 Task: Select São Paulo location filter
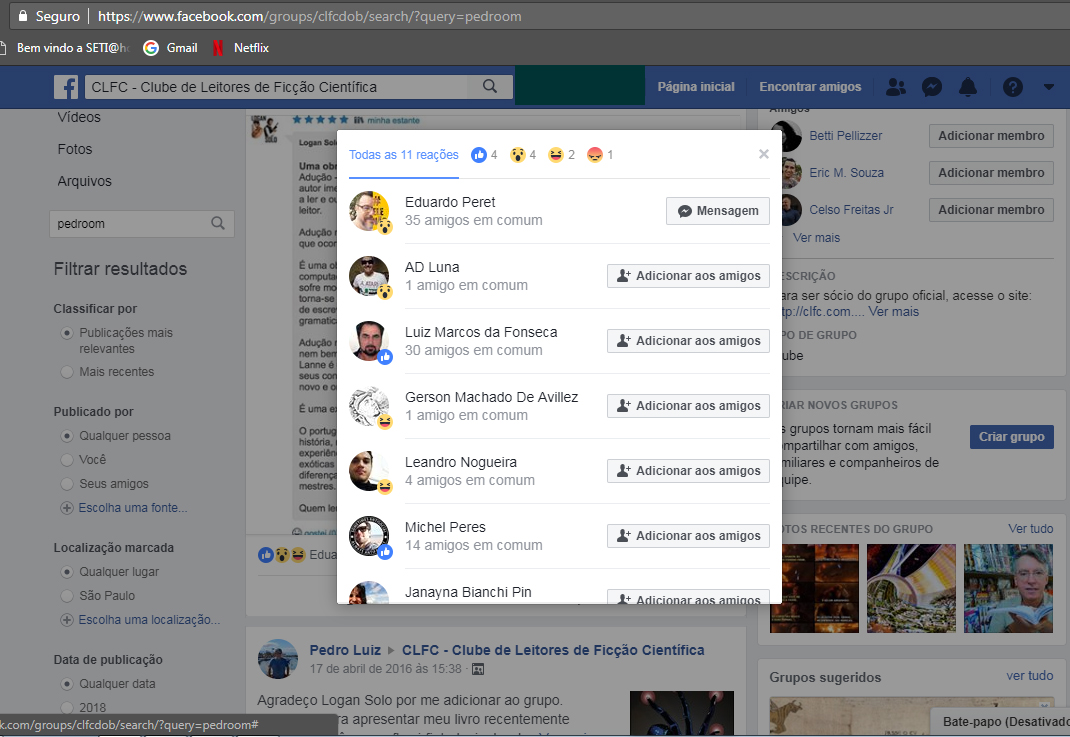pyautogui.click(x=67, y=596)
